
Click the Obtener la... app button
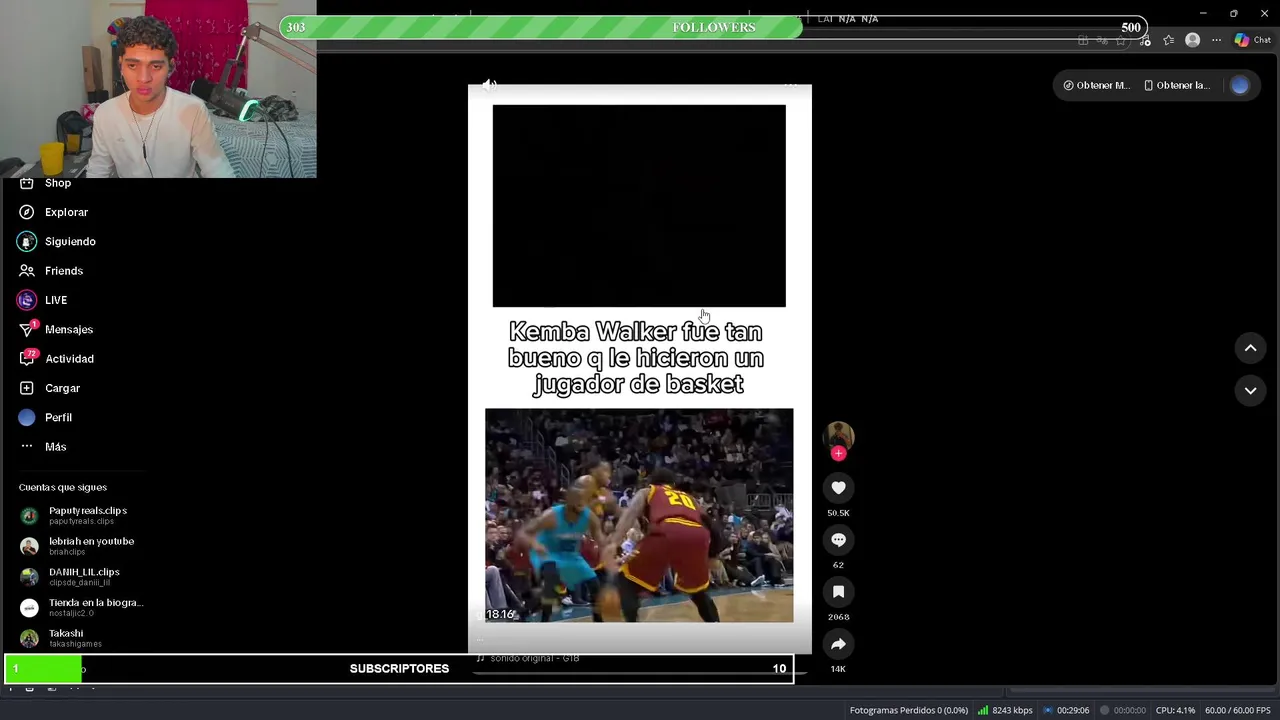click(x=1177, y=85)
